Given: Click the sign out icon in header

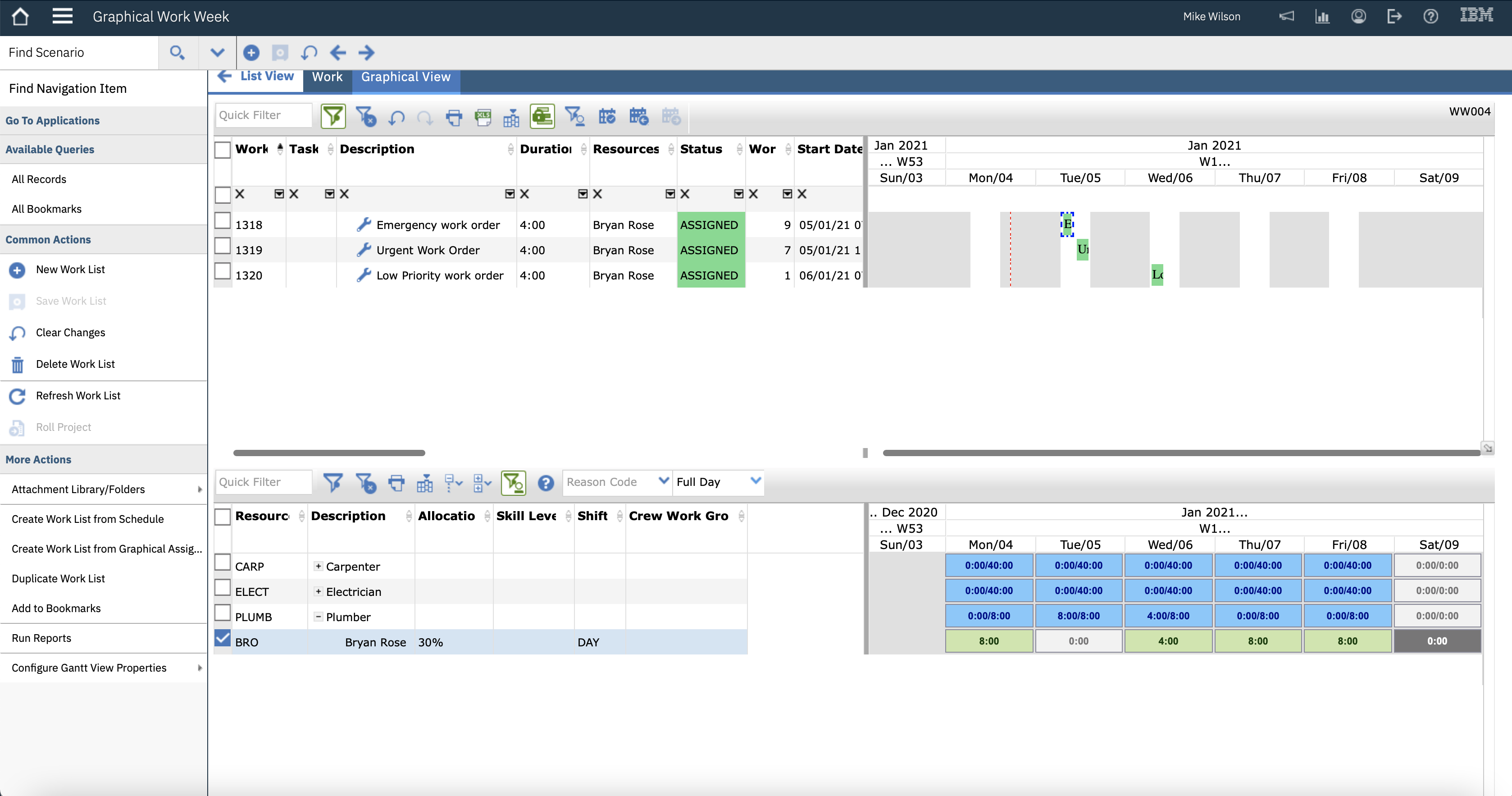Looking at the screenshot, I should [1394, 16].
